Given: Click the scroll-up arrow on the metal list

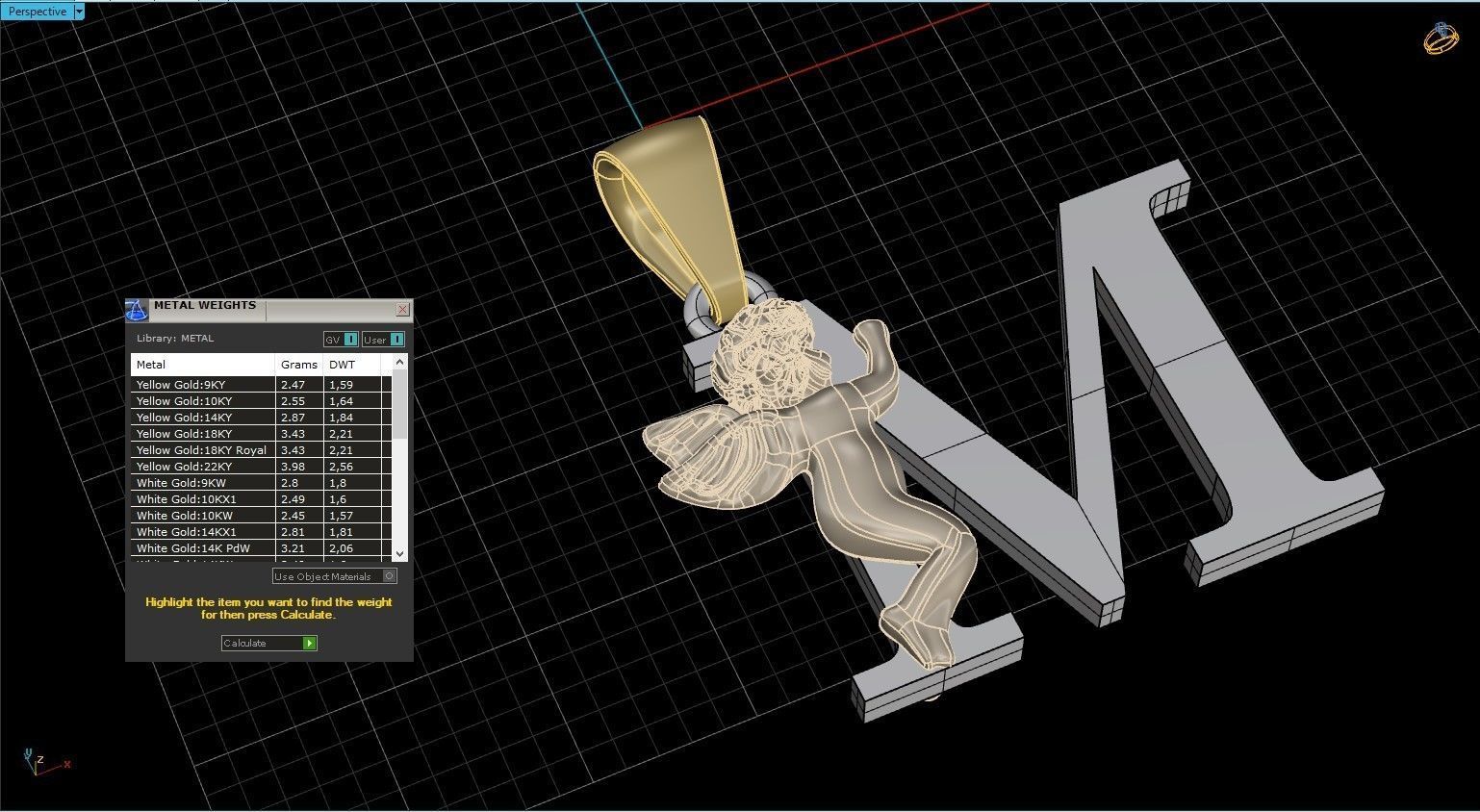Looking at the screenshot, I should point(399,363).
